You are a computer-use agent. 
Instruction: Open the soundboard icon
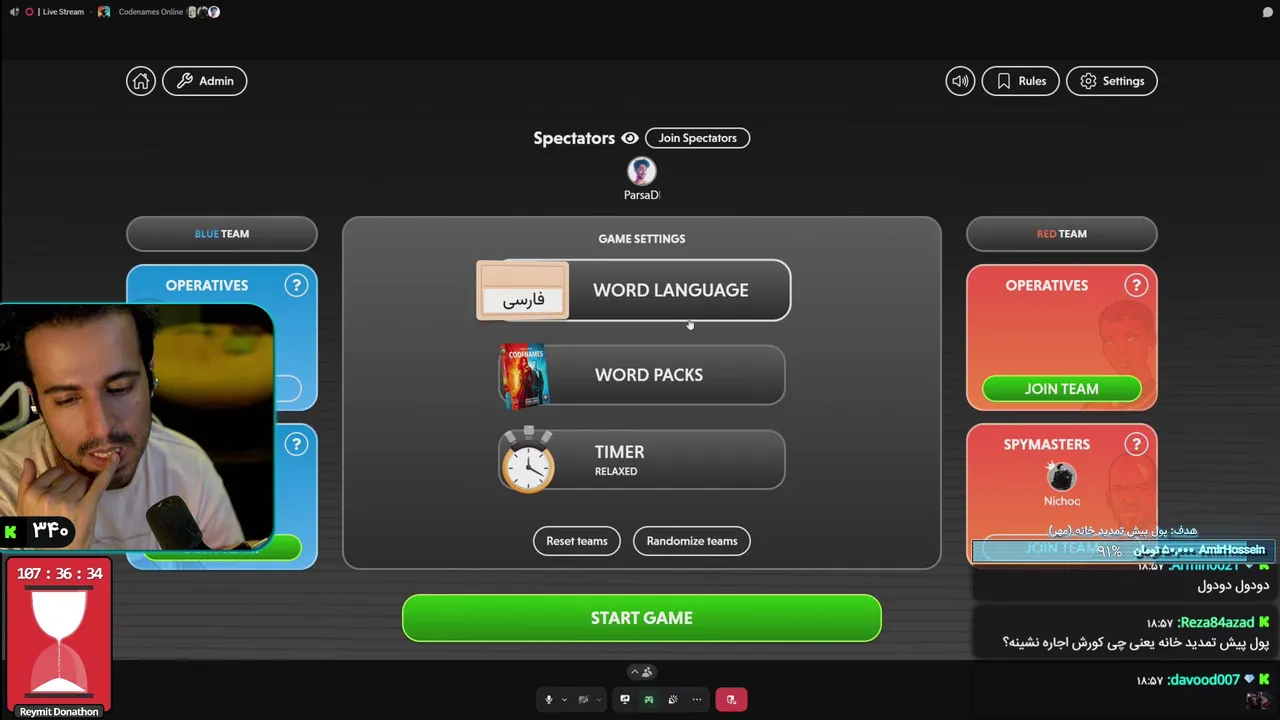673,700
